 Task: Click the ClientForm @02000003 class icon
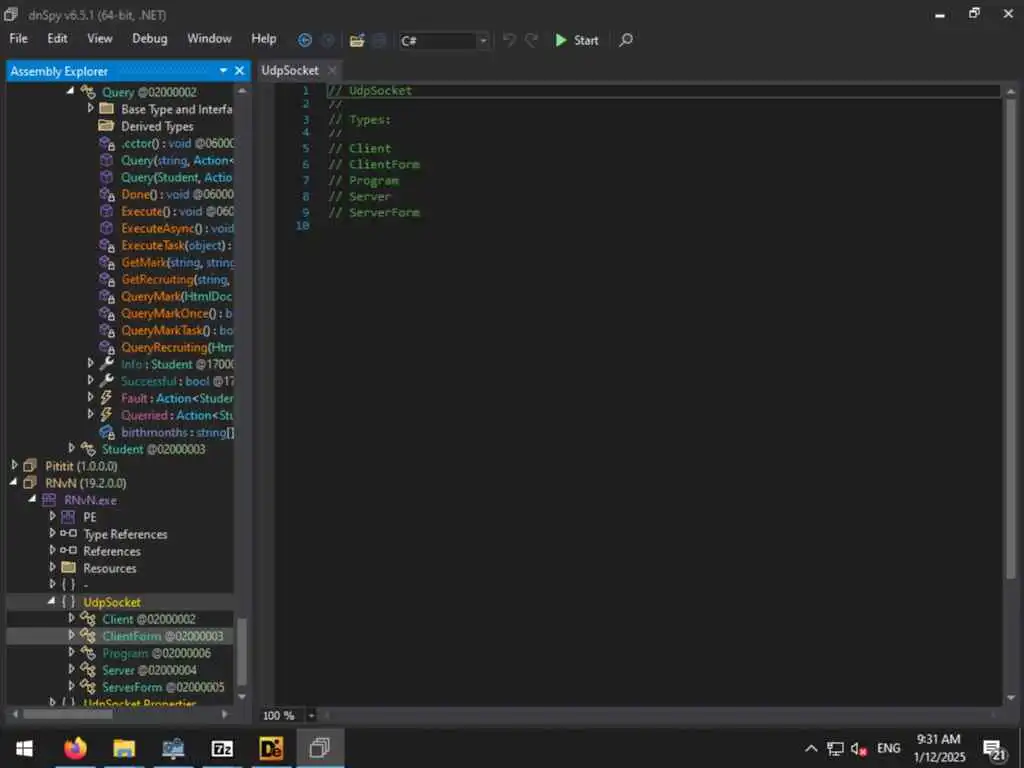[88, 635]
